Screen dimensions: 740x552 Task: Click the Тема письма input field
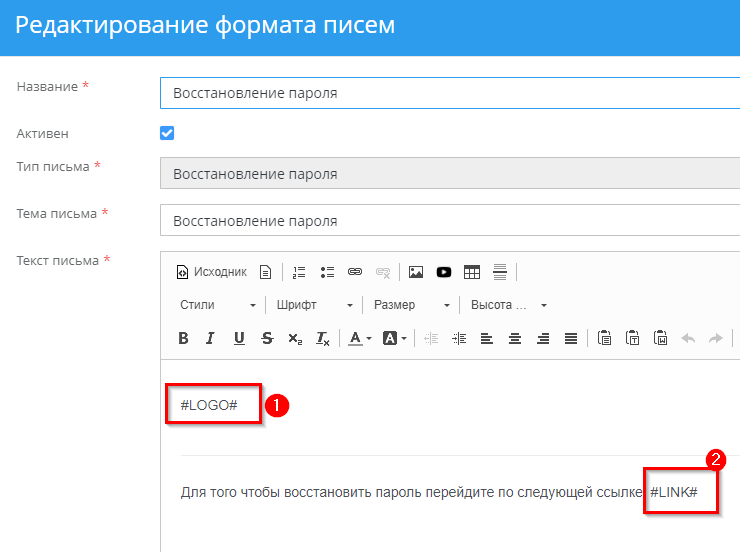pos(450,220)
